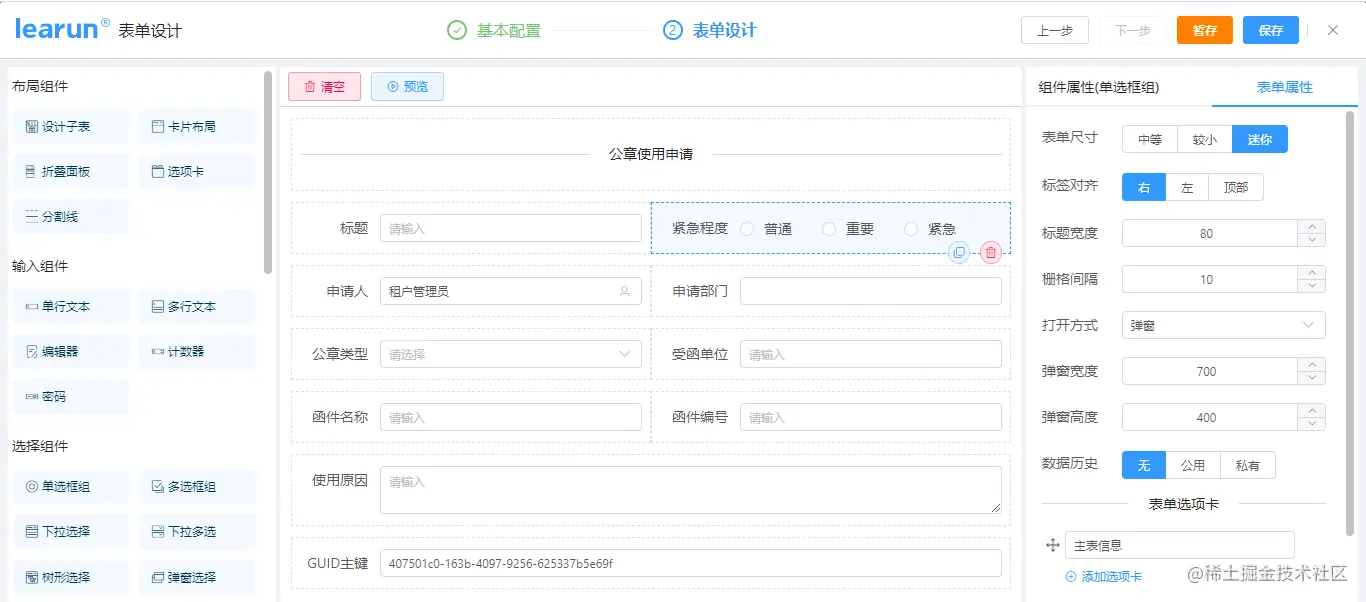The height and width of the screenshot is (602, 1366).
Task: Click the 函件编号 input field
Action: click(x=871, y=417)
